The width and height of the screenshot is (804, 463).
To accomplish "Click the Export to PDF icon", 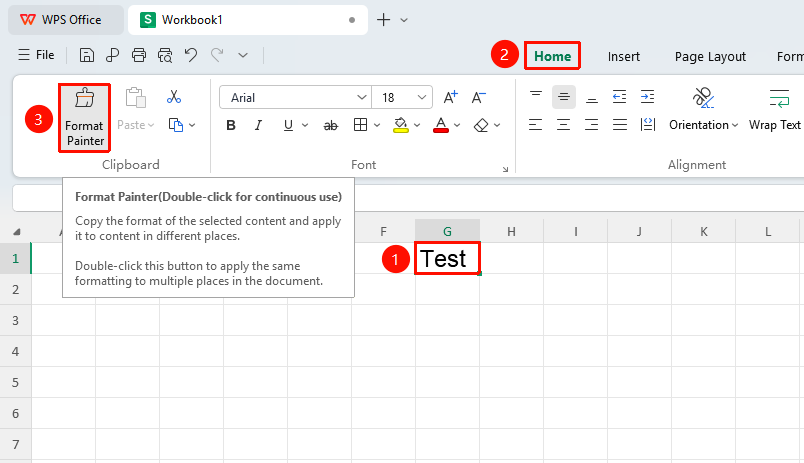I will 112,55.
